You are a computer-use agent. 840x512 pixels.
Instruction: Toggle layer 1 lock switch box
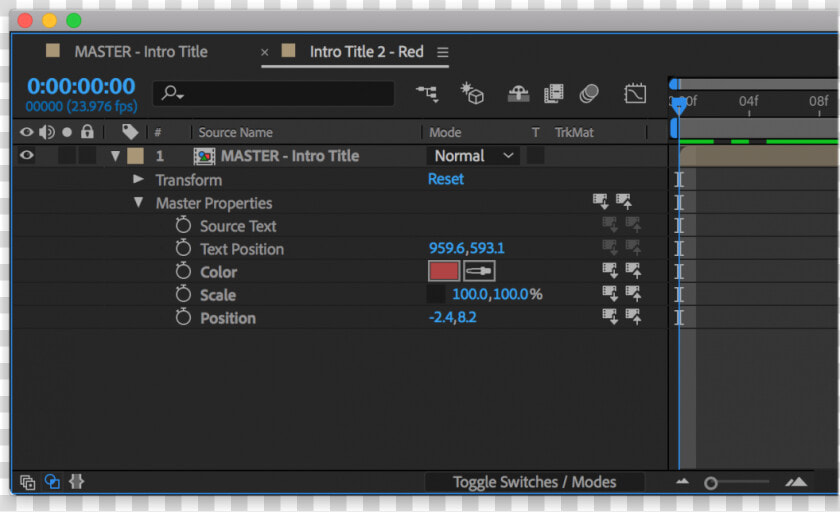click(x=87, y=156)
